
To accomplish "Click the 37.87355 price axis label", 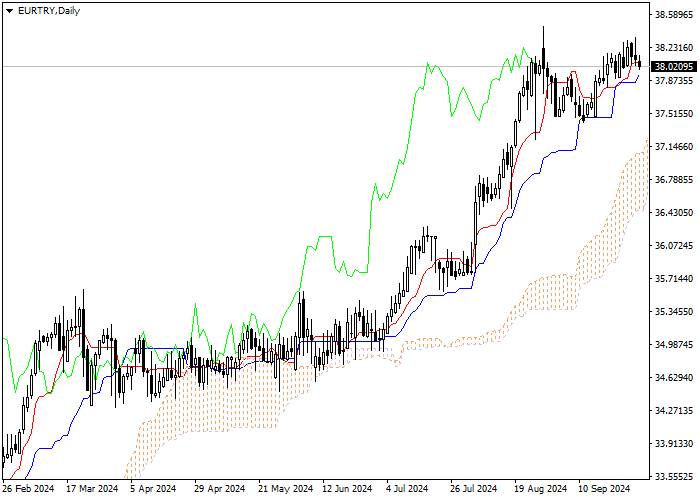I will [674, 81].
